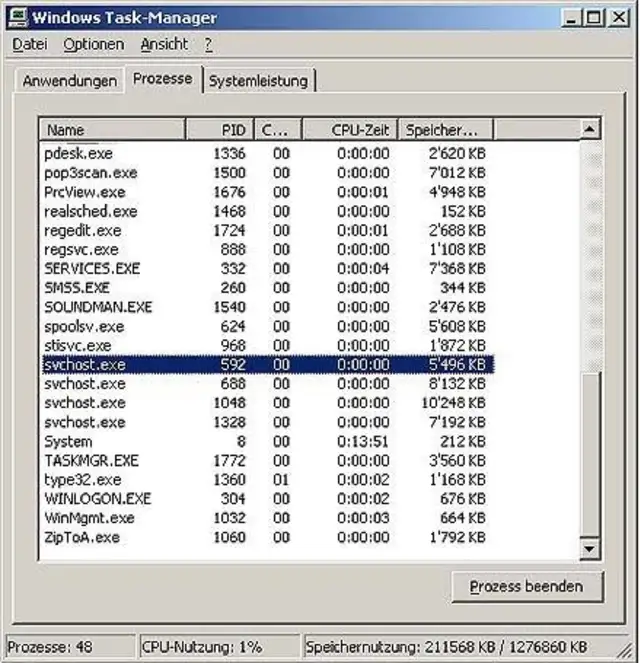Click the Prozess beenden button
The image size is (640, 663).
(x=527, y=586)
